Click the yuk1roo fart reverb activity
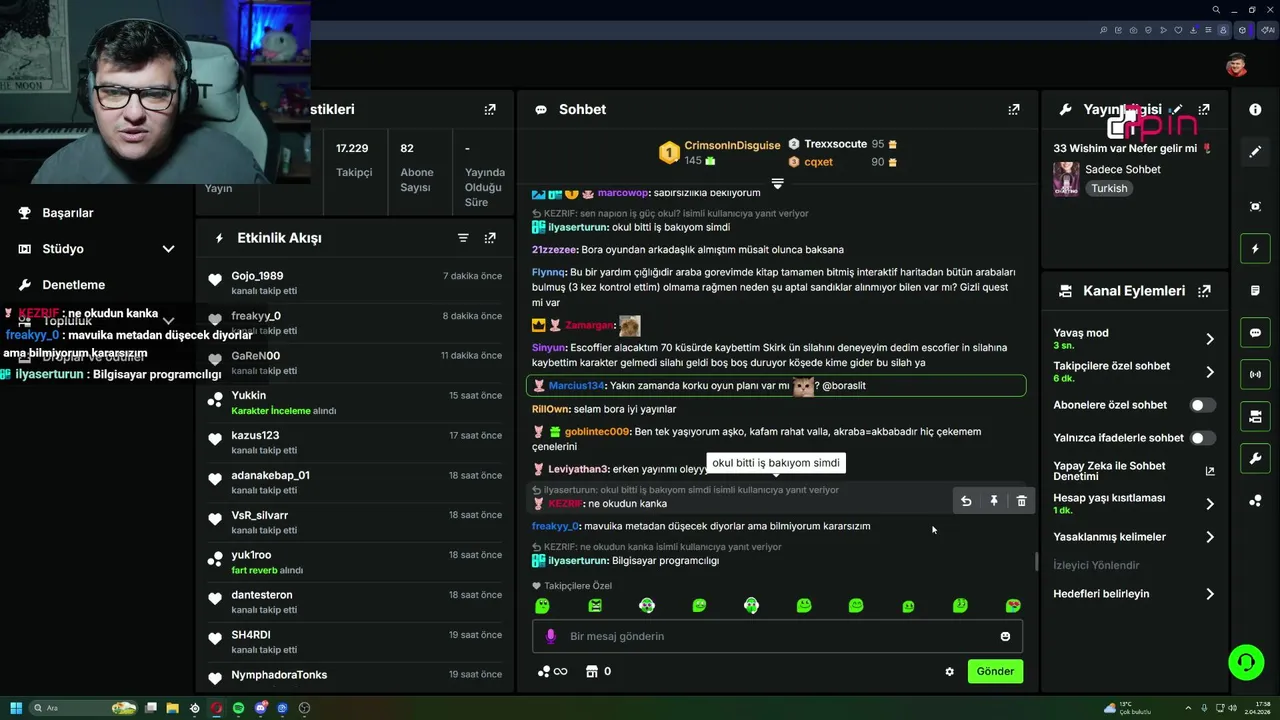 (355, 562)
